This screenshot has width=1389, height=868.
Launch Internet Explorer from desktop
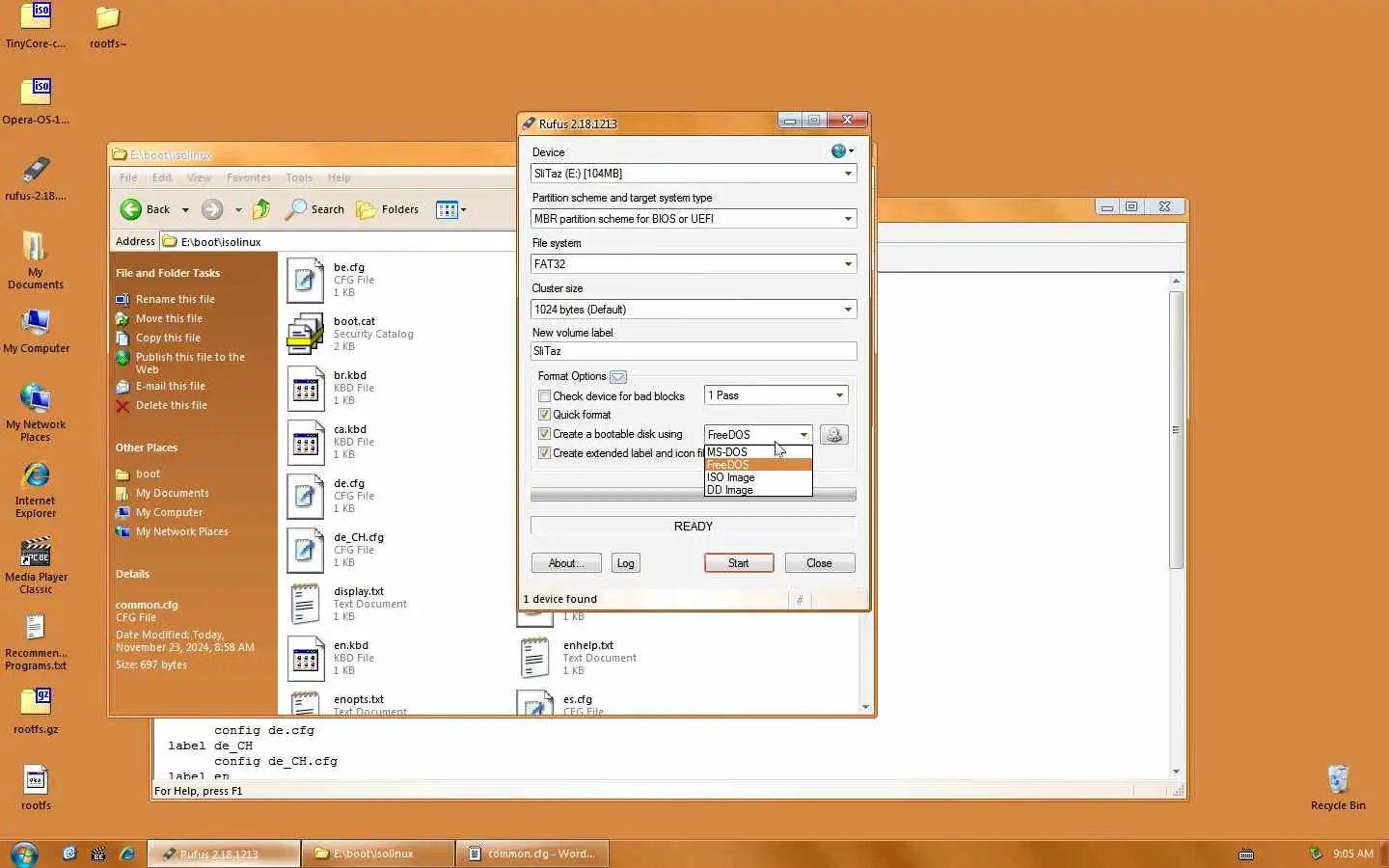coord(36,490)
